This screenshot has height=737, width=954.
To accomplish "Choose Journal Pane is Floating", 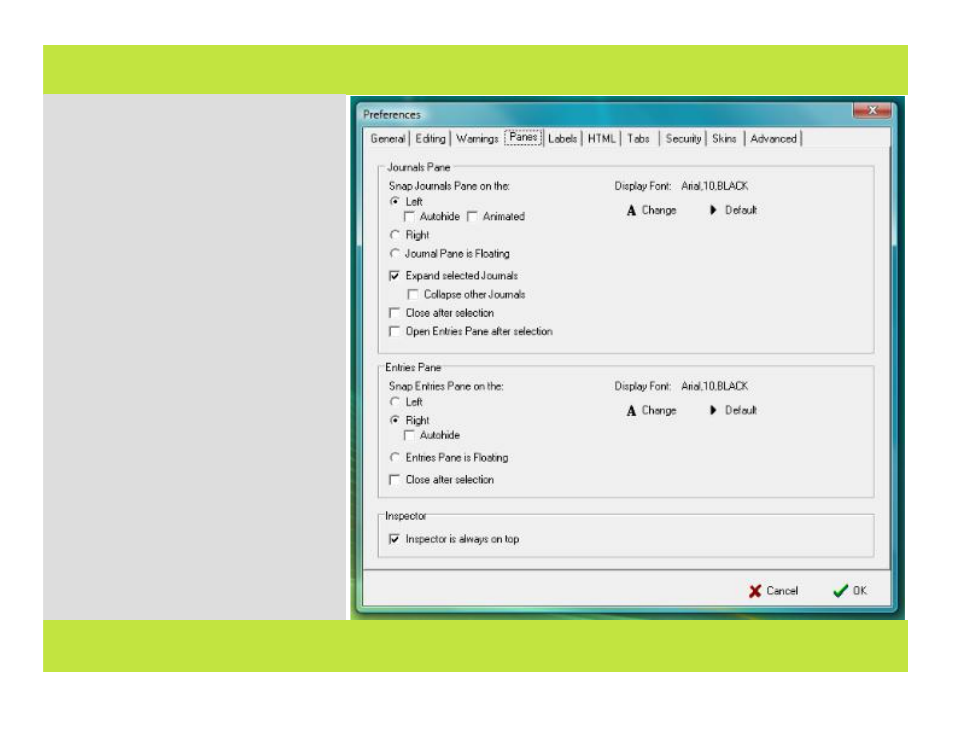I will 395,253.
